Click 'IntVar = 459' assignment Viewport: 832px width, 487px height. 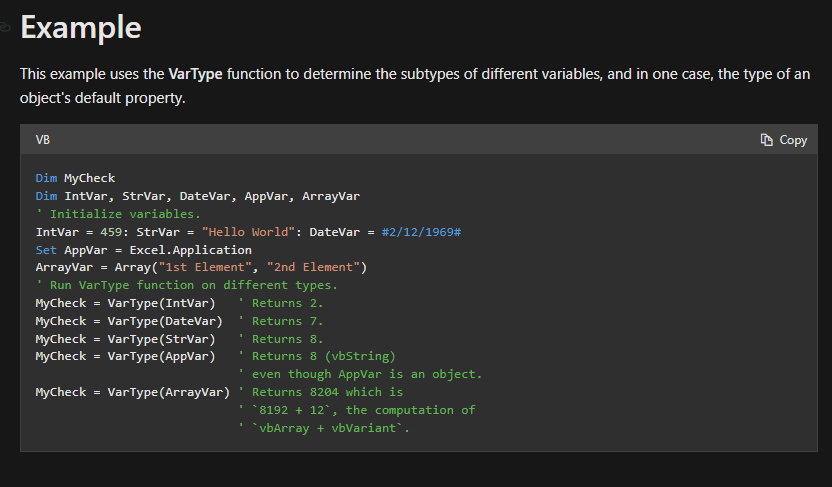(79, 232)
